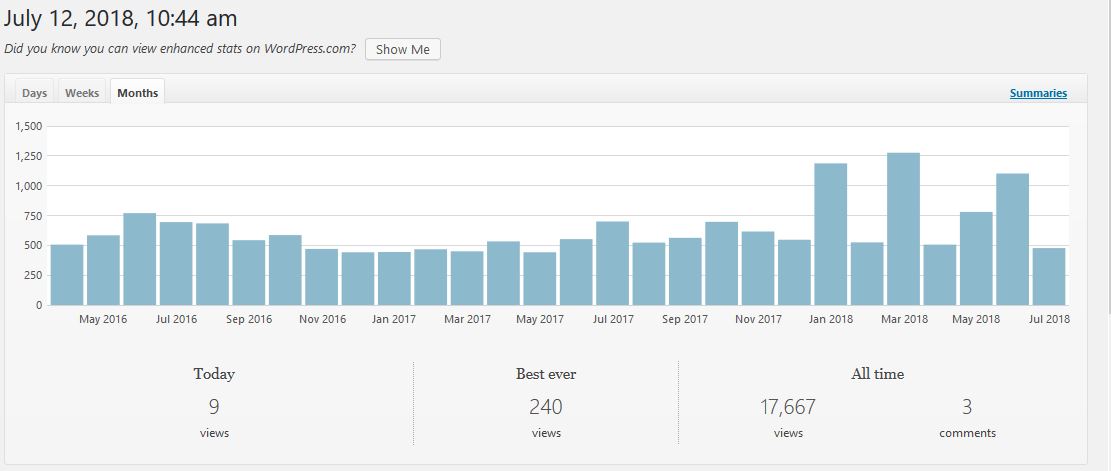Click the September 2016 bar

click(249, 273)
